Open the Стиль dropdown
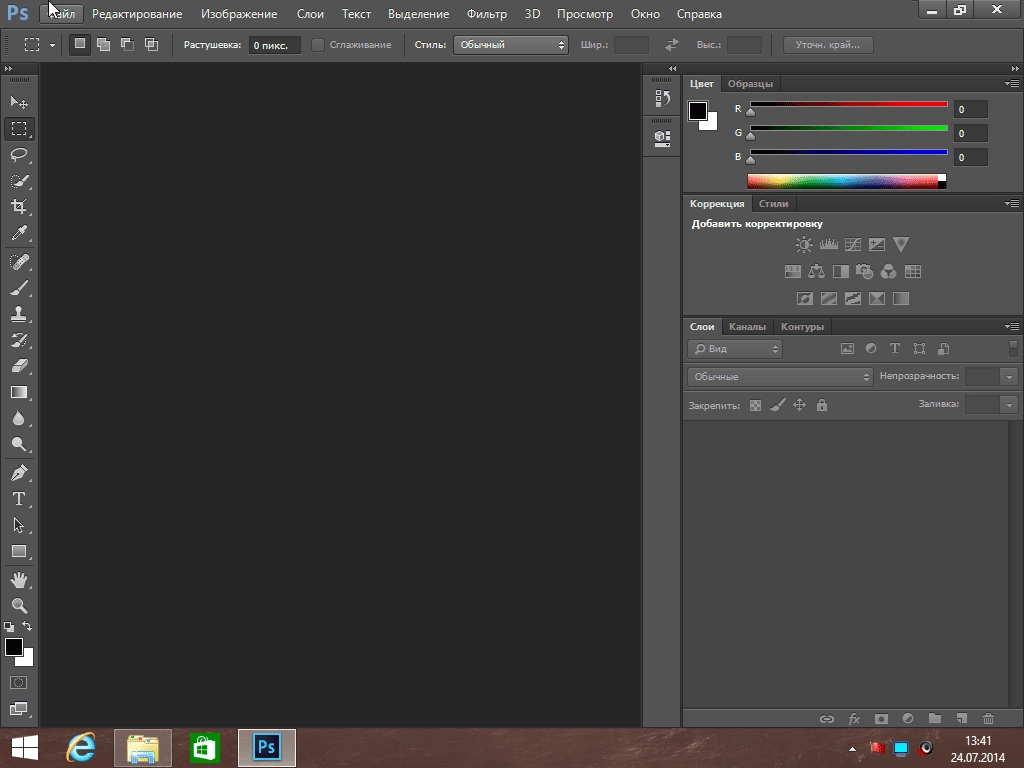The image size is (1024, 768). [511, 45]
